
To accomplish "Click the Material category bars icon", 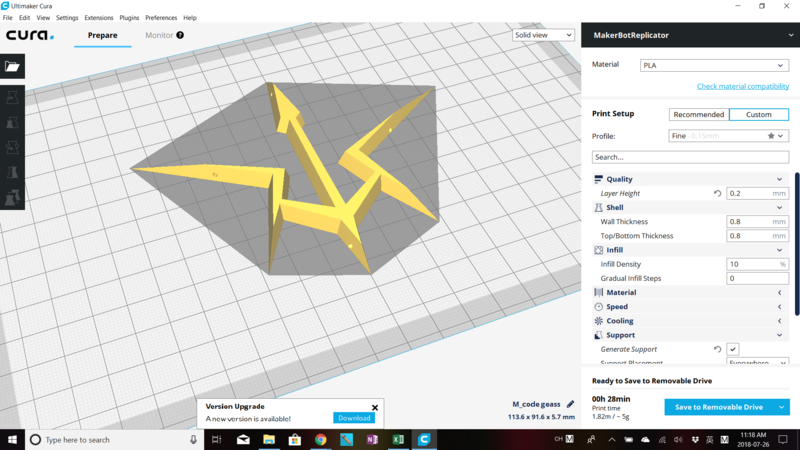I will [598, 292].
